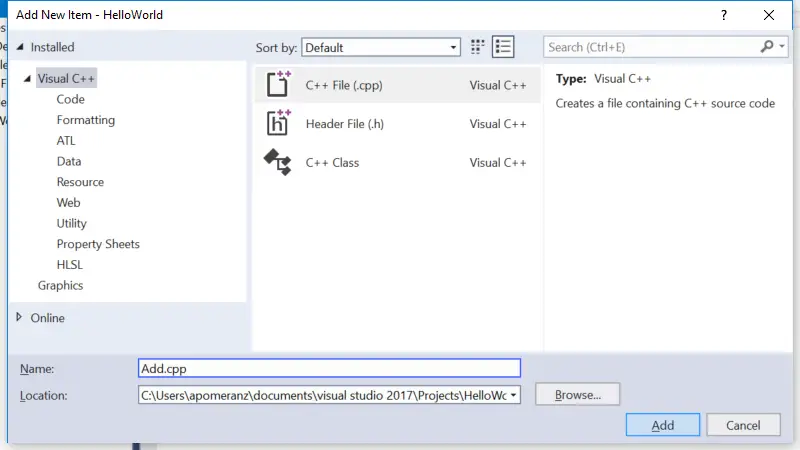Collapse the Visual C++ node

coord(28,78)
